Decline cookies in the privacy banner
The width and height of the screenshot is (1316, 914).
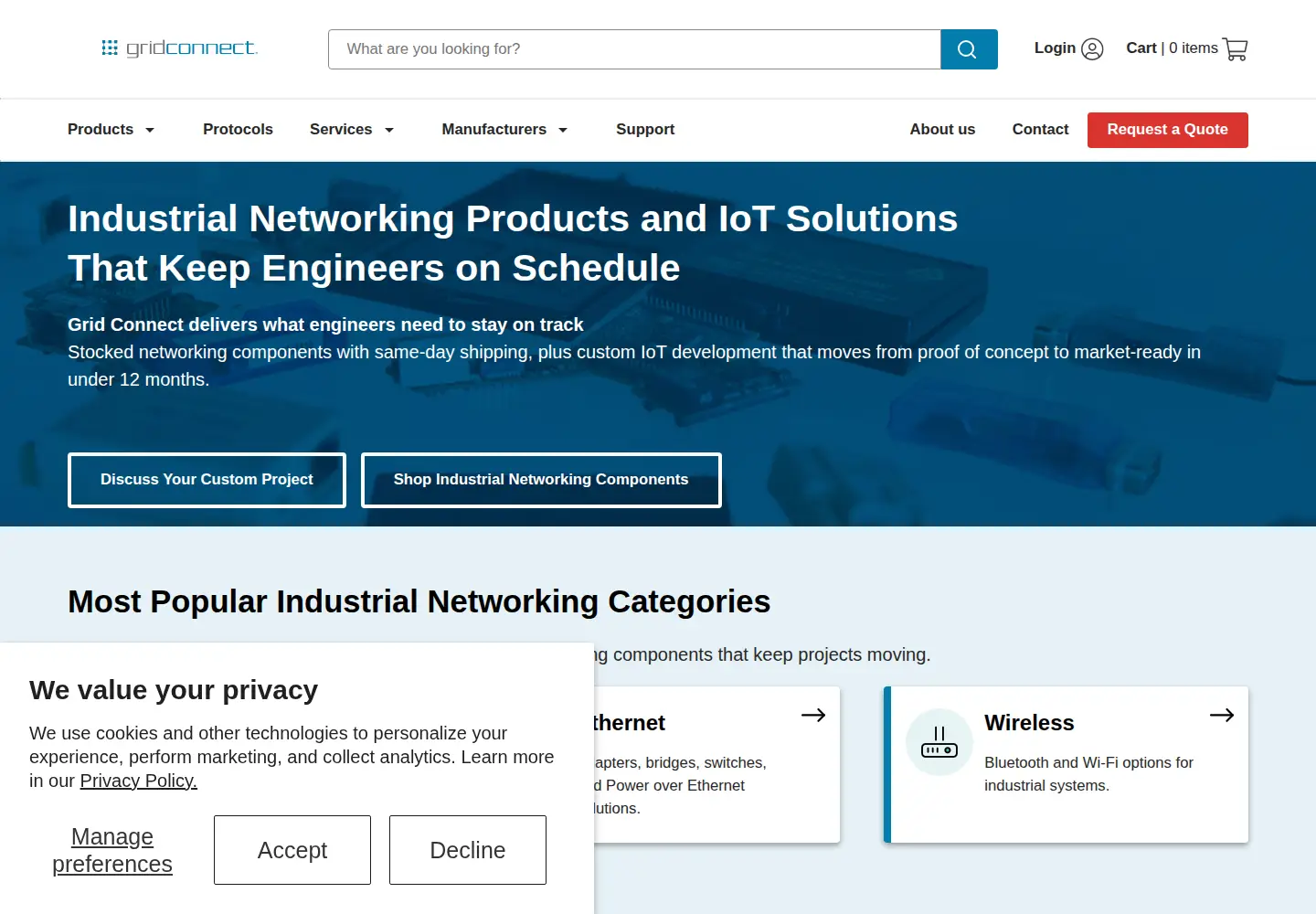click(x=468, y=850)
